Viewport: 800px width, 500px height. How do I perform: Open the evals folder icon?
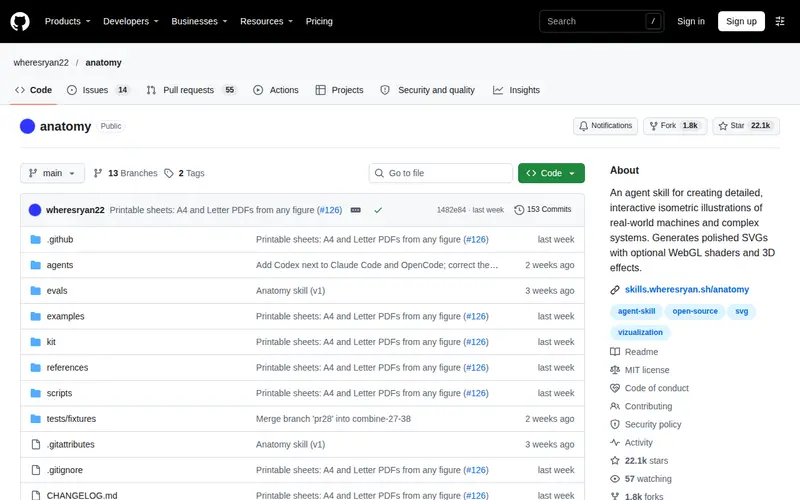tap(35, 290)
